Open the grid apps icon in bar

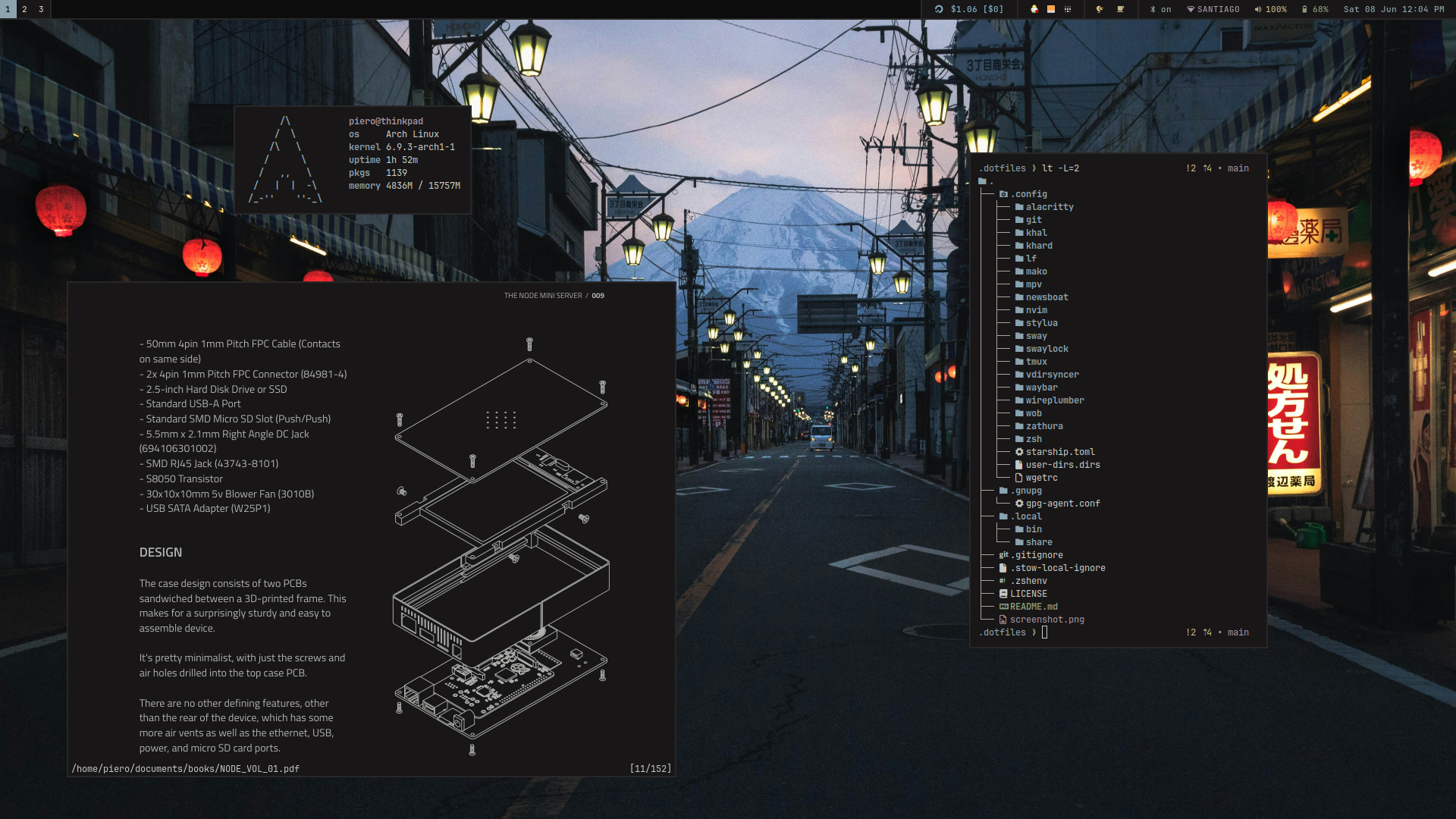[x=1068, y=9]
